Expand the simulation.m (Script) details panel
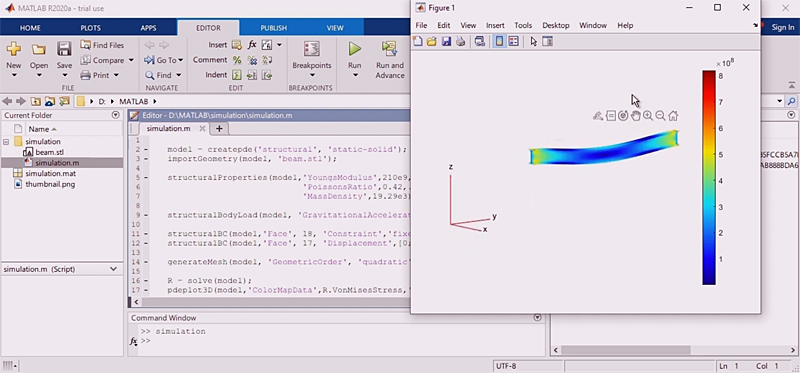The width and height of the screenshot is (800, 373). pyautogui.click(x=113, y=269)
